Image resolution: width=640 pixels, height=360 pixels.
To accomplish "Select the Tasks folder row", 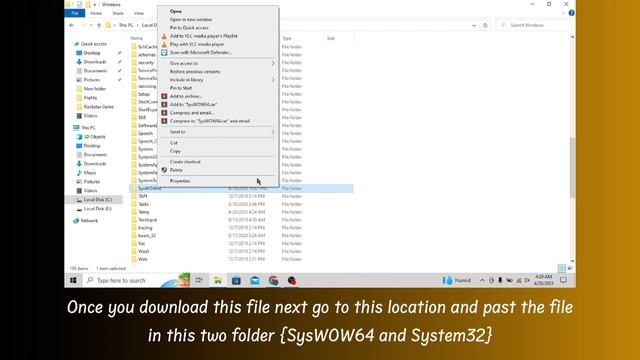I will point(242,204).
